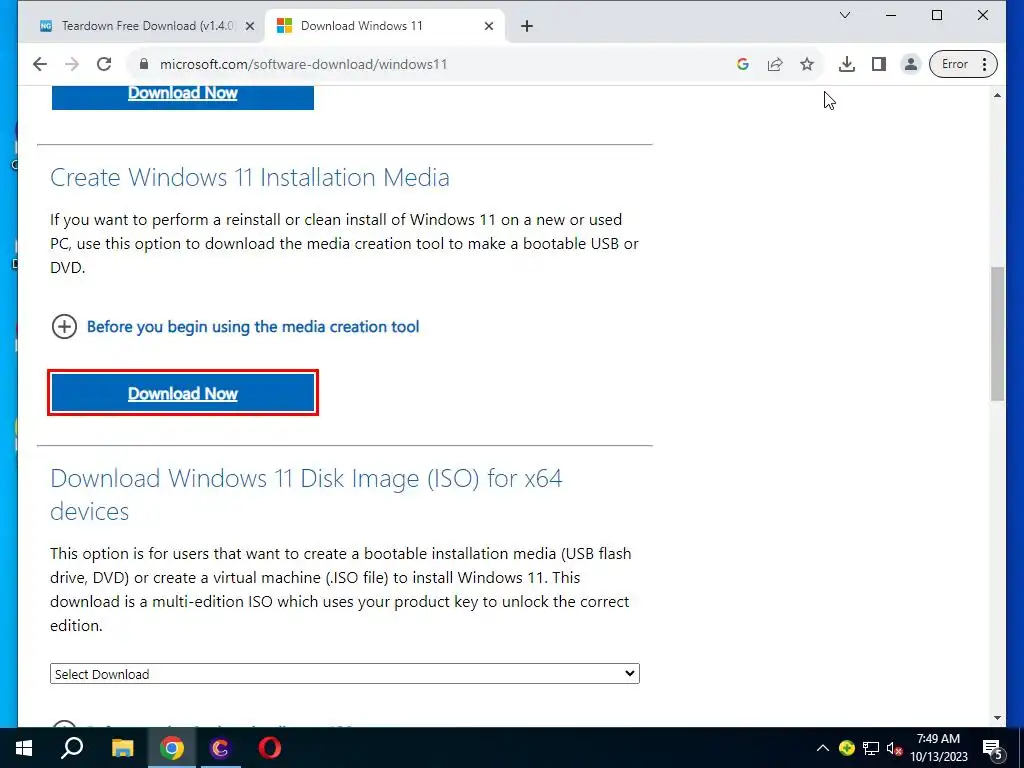Open Windows taskbar search
Image resolution: width=1024 pixels, height=768 pixels.
[x=72, y=748]
